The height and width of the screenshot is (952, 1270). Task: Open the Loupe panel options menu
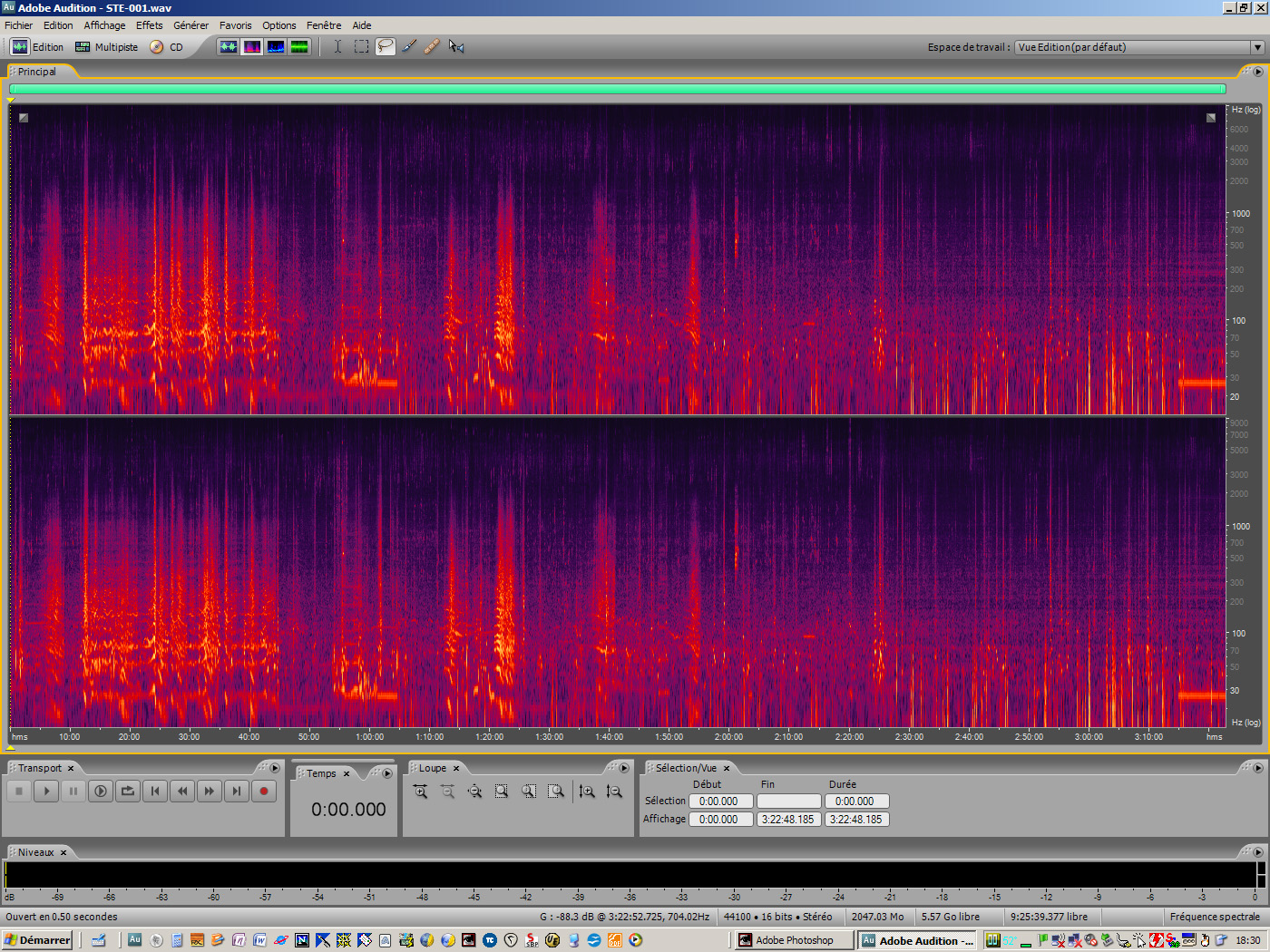[x=624, y=767]
